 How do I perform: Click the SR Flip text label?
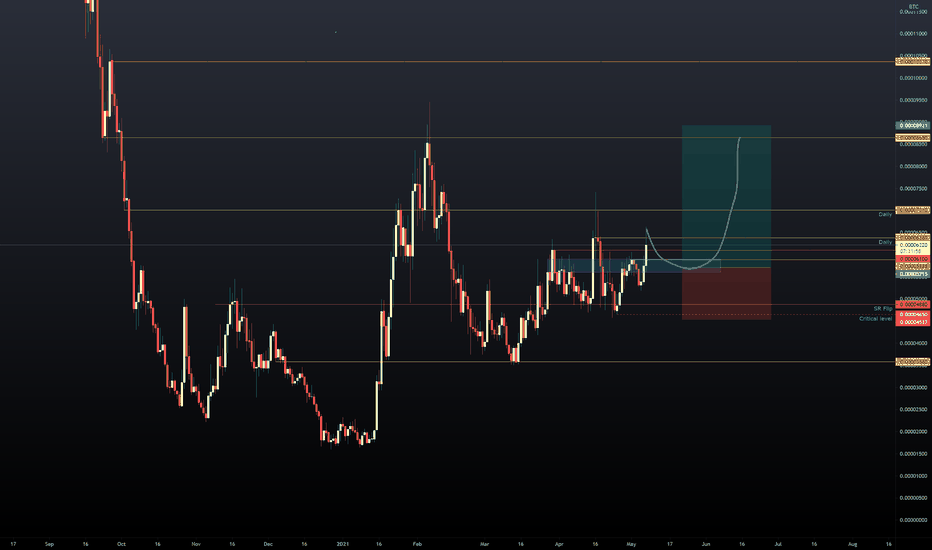(x=883, y=309)
